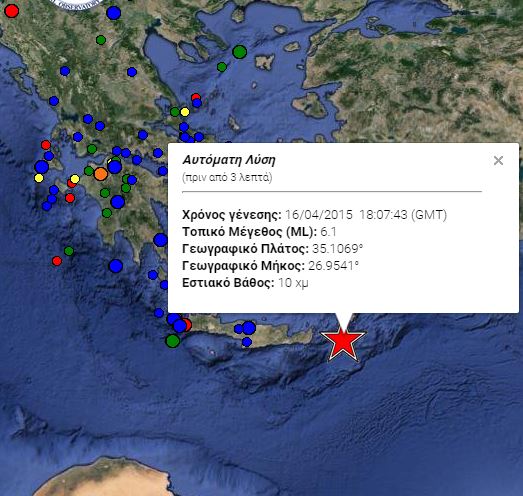Click the Τοπικό Μέγεθος (ML) label

(249, 231)
